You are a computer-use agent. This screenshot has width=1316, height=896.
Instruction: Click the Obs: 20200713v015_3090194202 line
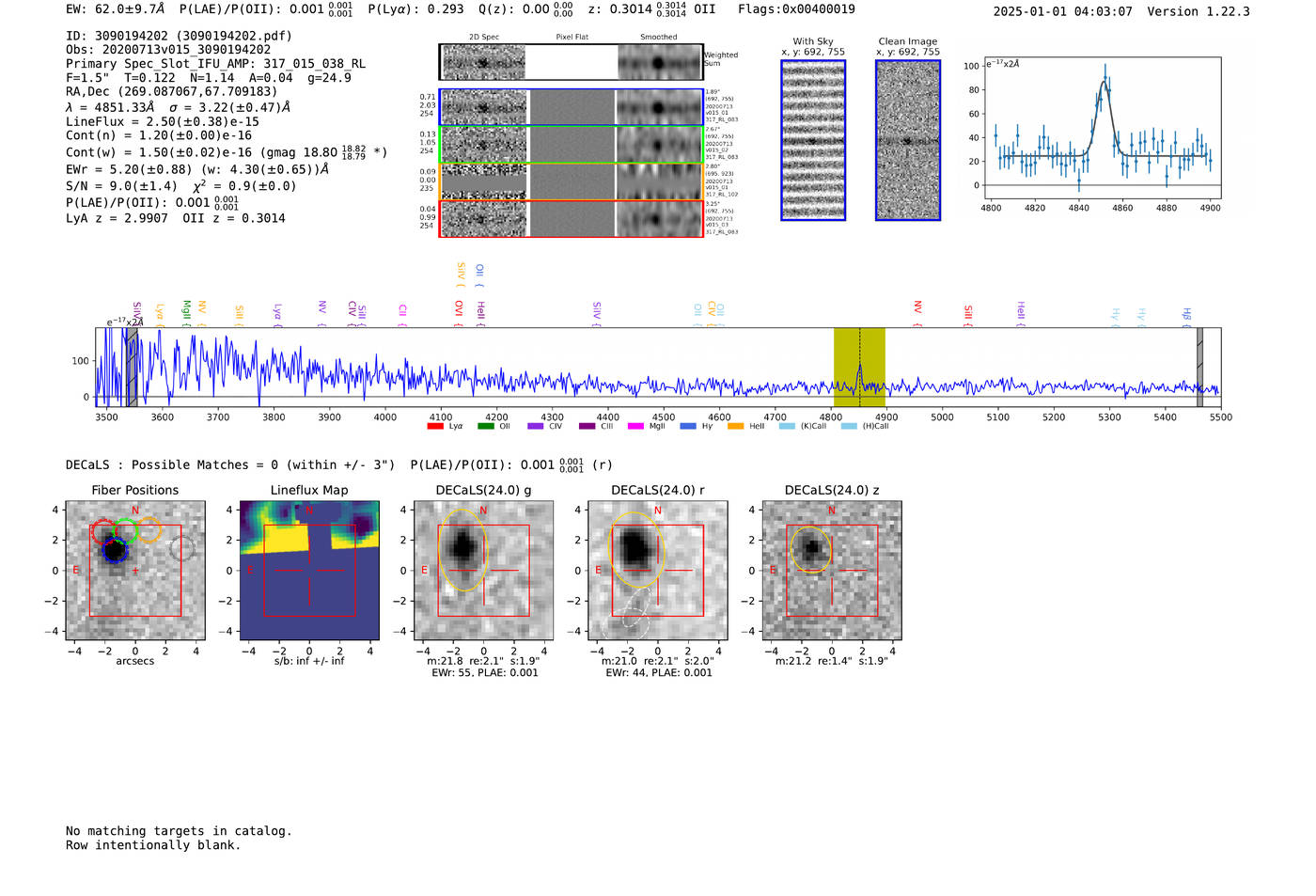point(168,50)
